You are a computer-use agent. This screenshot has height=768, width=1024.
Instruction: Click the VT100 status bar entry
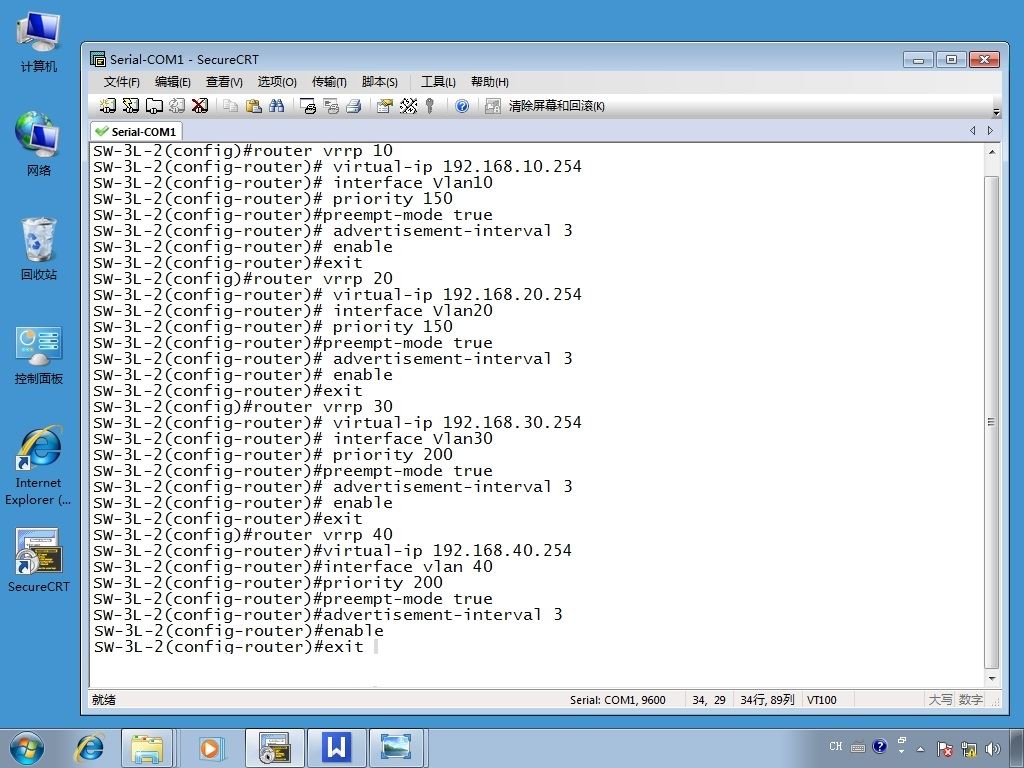click(x=822, y=700)
